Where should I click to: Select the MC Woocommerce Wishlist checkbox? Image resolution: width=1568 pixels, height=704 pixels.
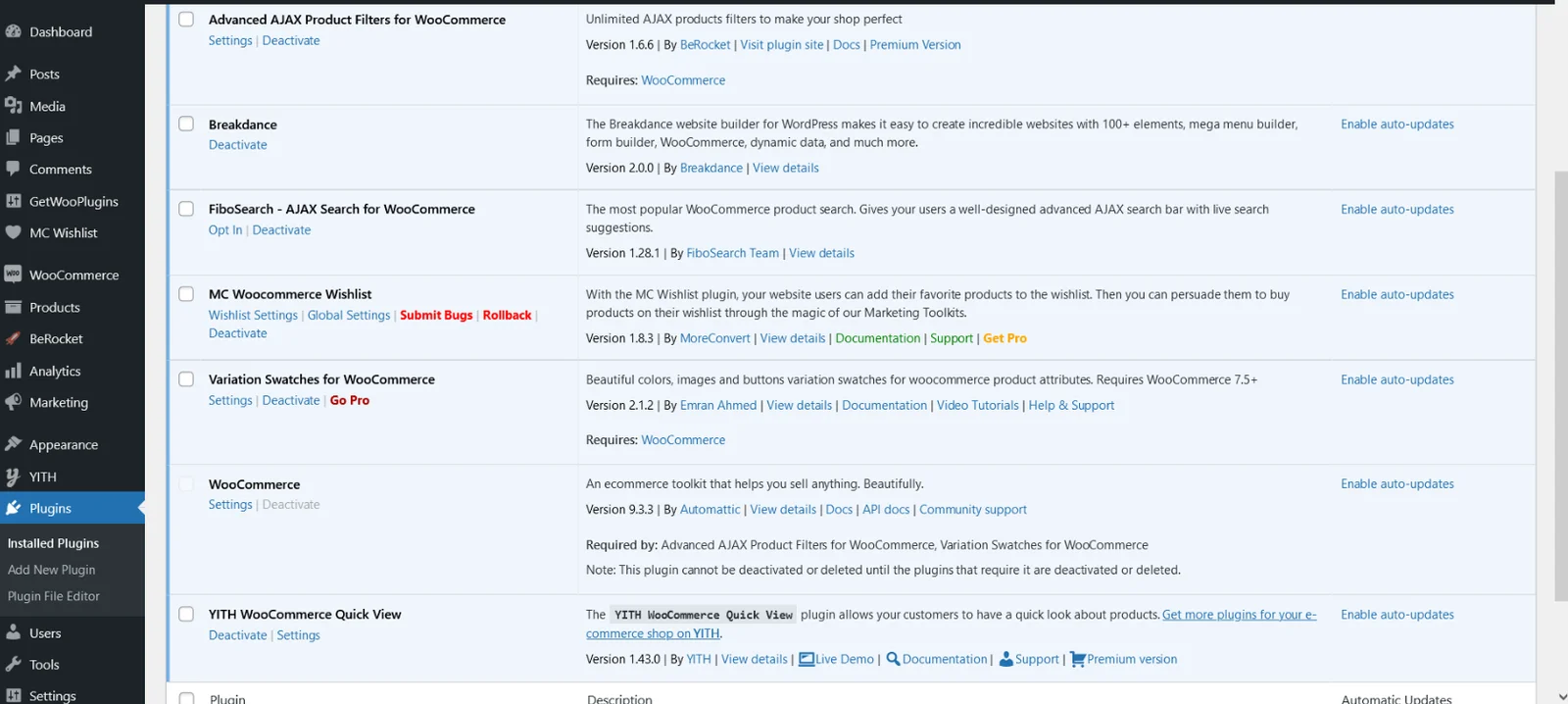pos(186,294)
